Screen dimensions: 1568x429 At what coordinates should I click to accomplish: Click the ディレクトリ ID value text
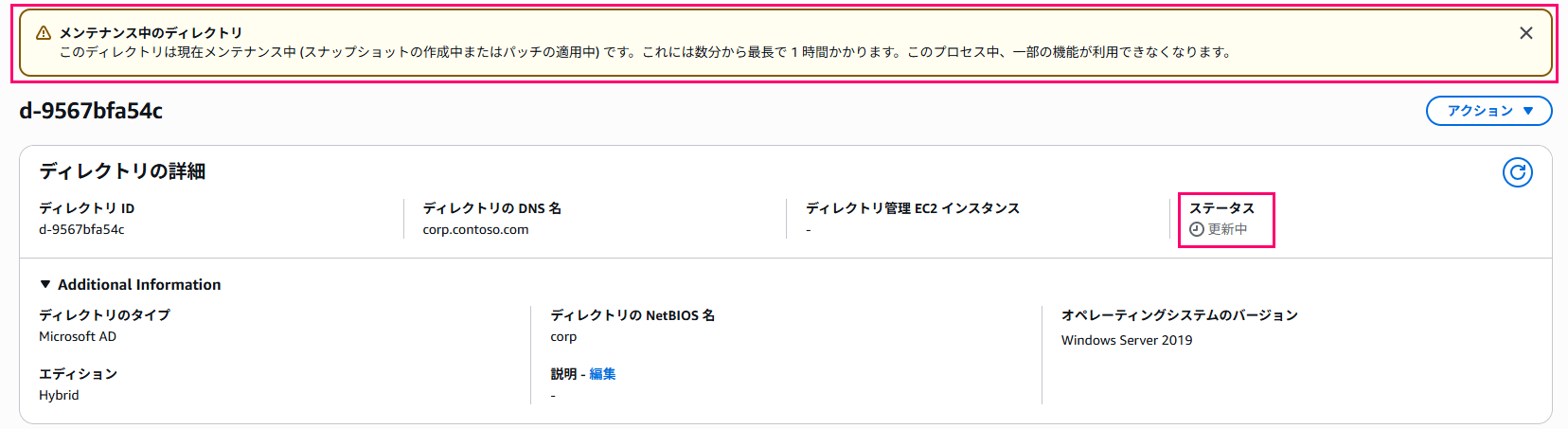point(81,229)
